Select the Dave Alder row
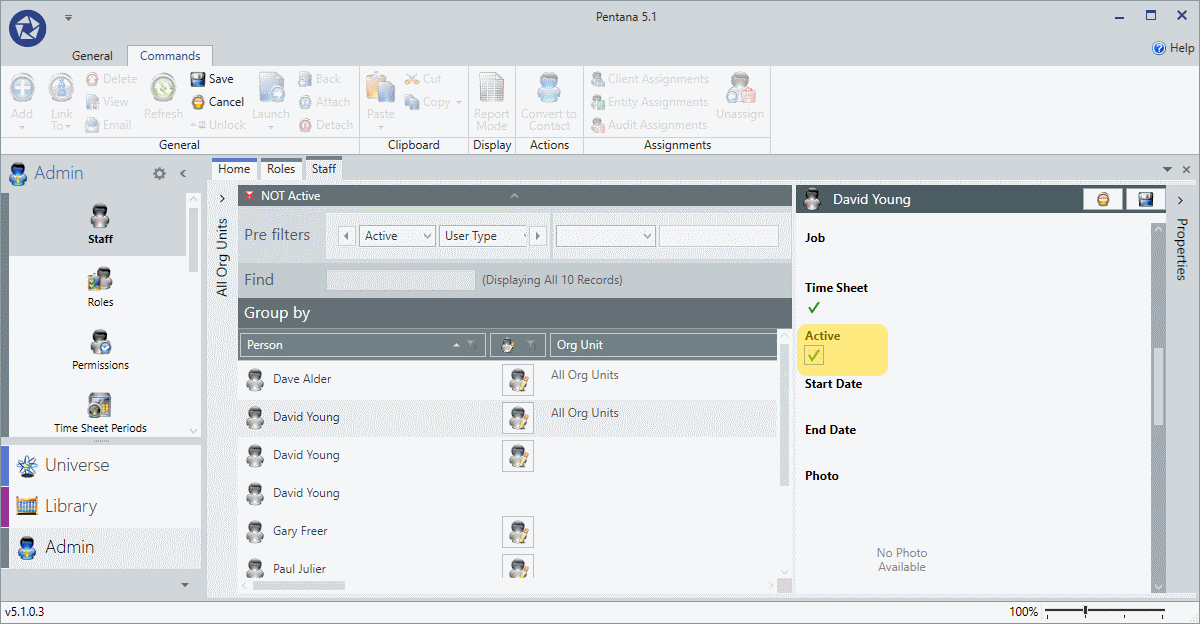Image resolution: width=1200 pixels, height=624 pixels. tap(508, 379)
